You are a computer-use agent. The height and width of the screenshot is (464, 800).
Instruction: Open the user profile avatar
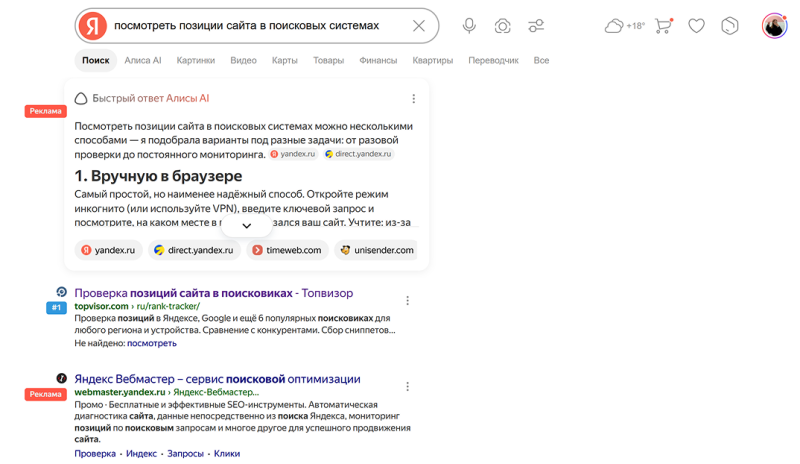click(x=774, y=26)
